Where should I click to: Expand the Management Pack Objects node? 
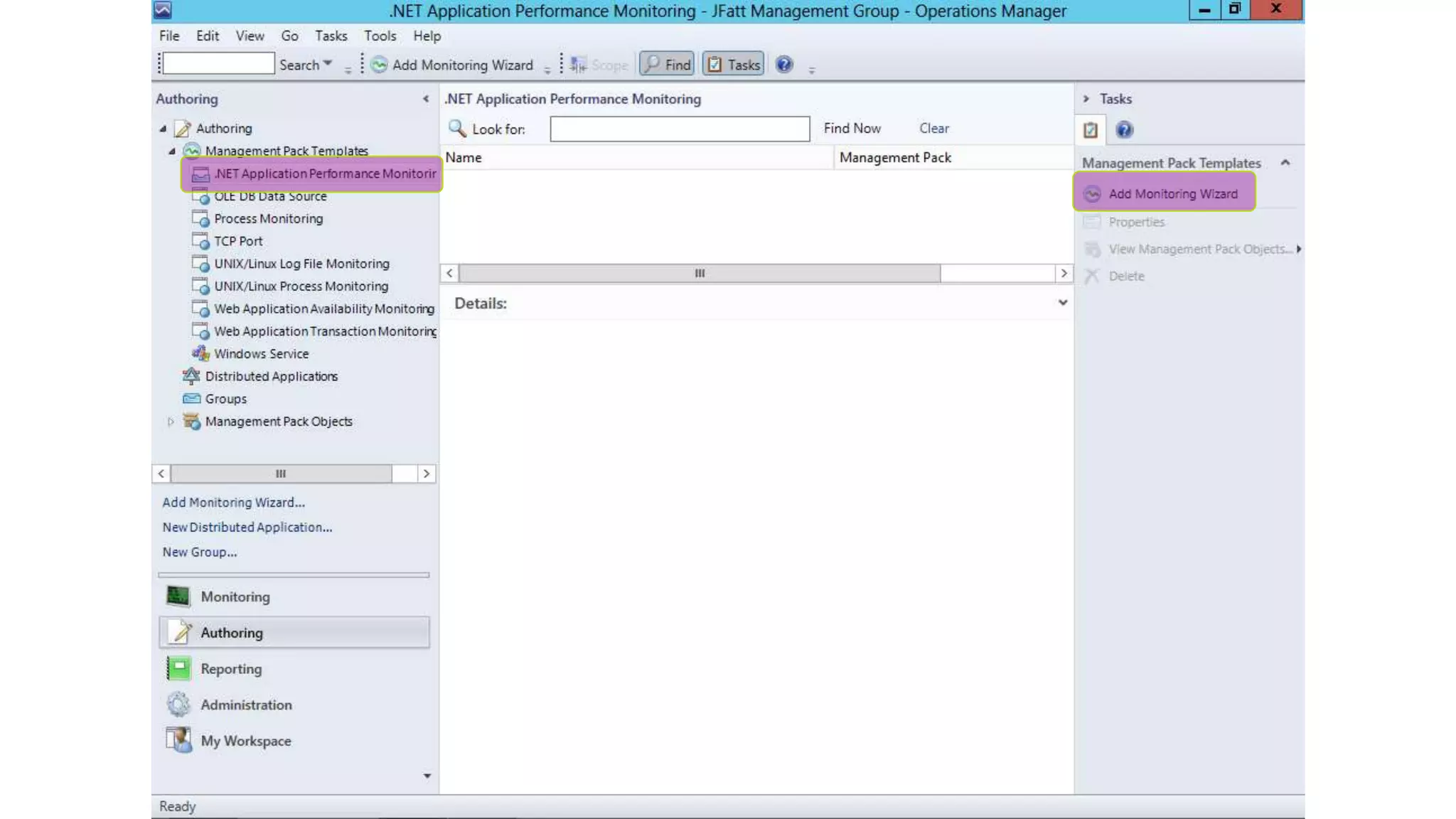point(171,422)
